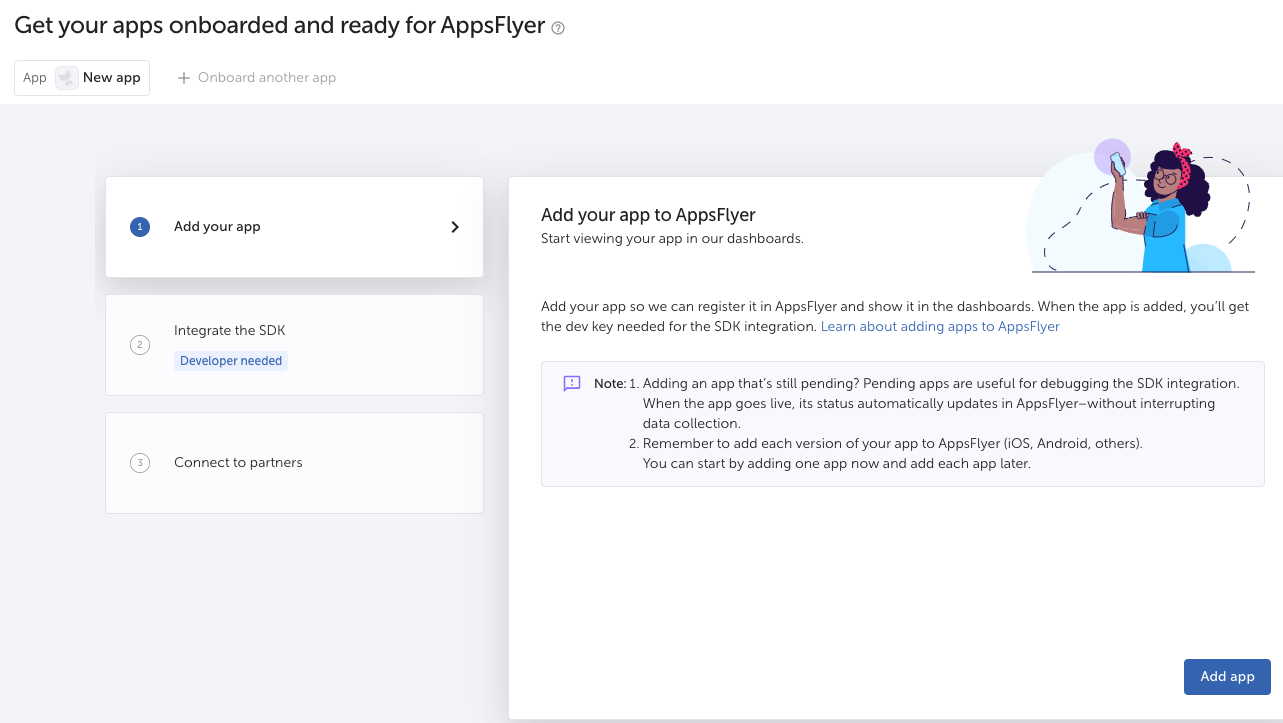Click the New app placeholder icon
This screenshot has width=1283, height=723.
tap(67, 78)
